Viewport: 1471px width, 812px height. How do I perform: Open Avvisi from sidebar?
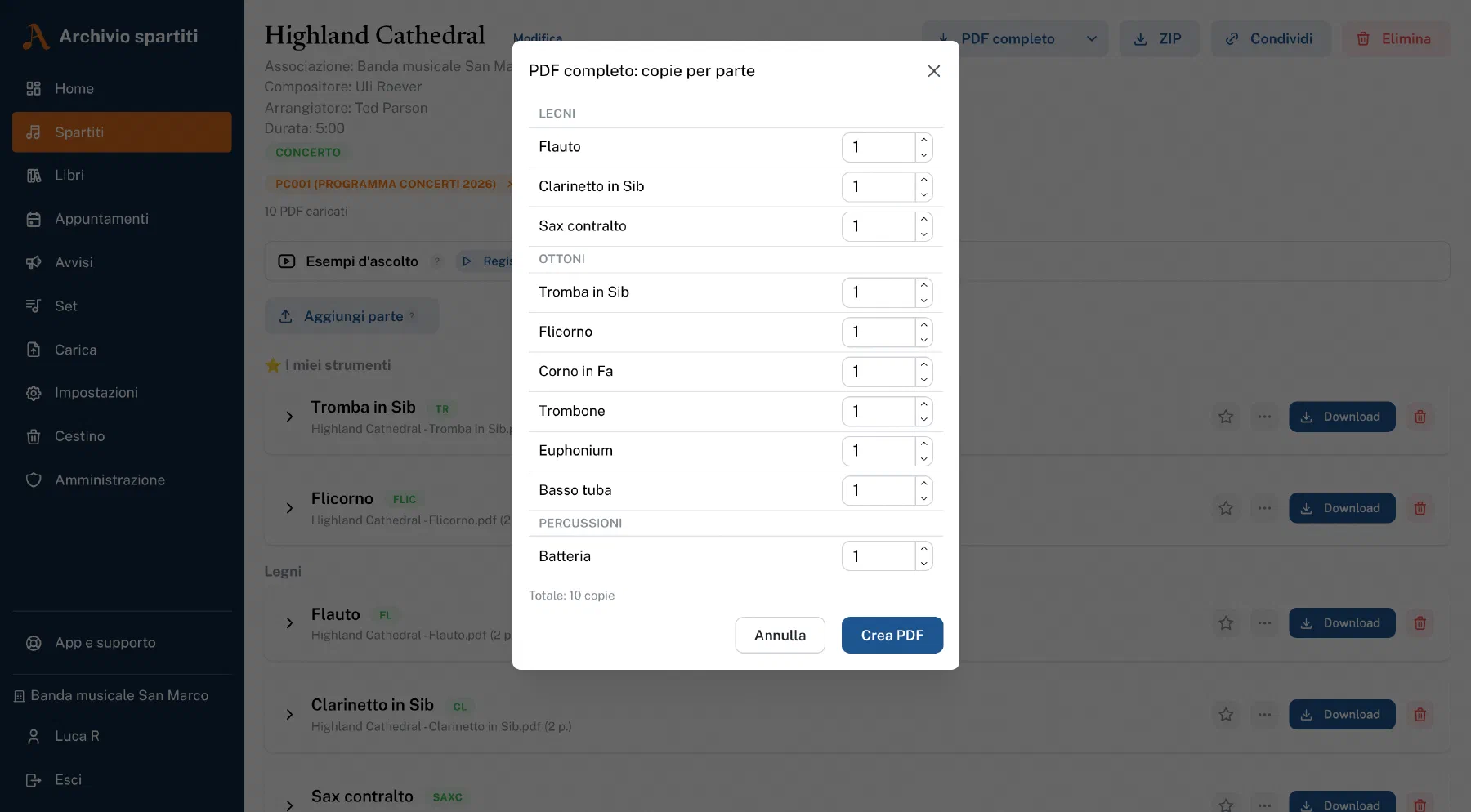tap(122, 262)
